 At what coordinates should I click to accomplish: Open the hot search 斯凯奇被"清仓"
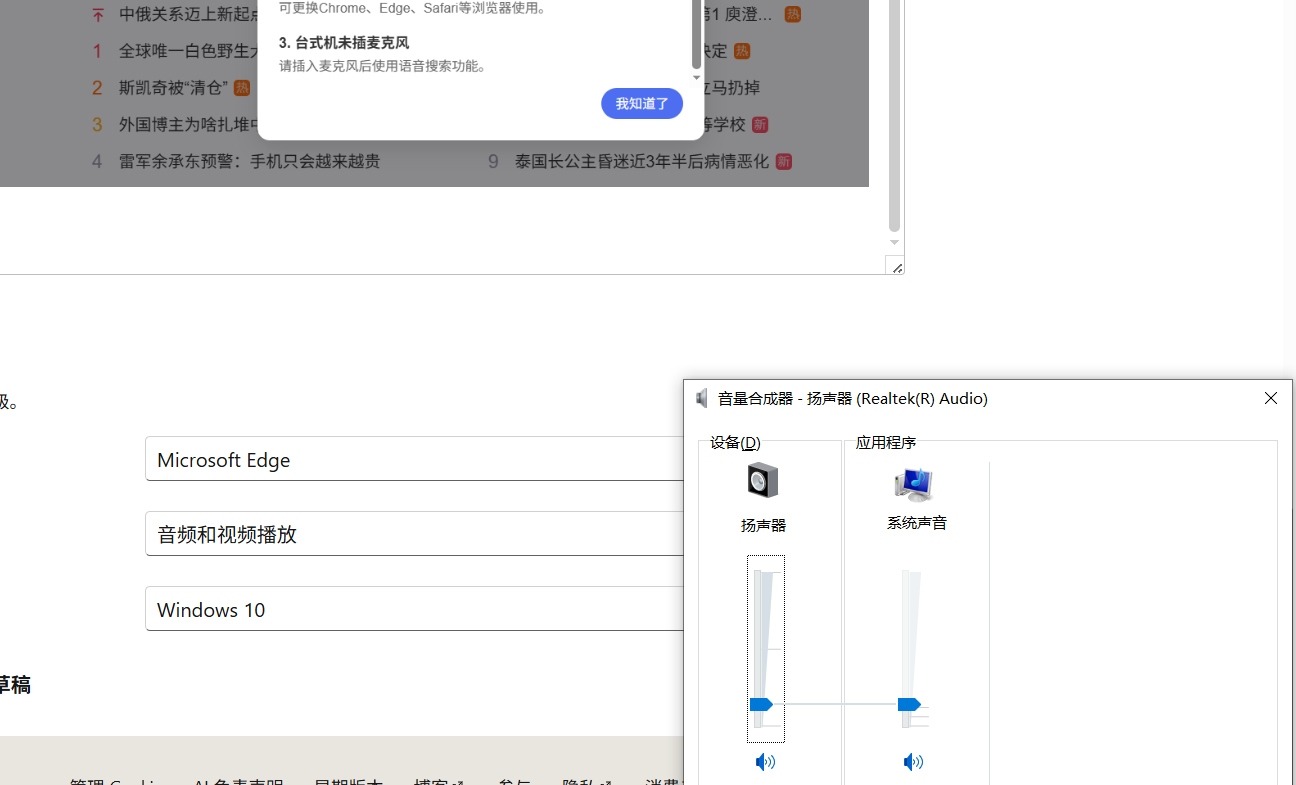coord(173,88)
